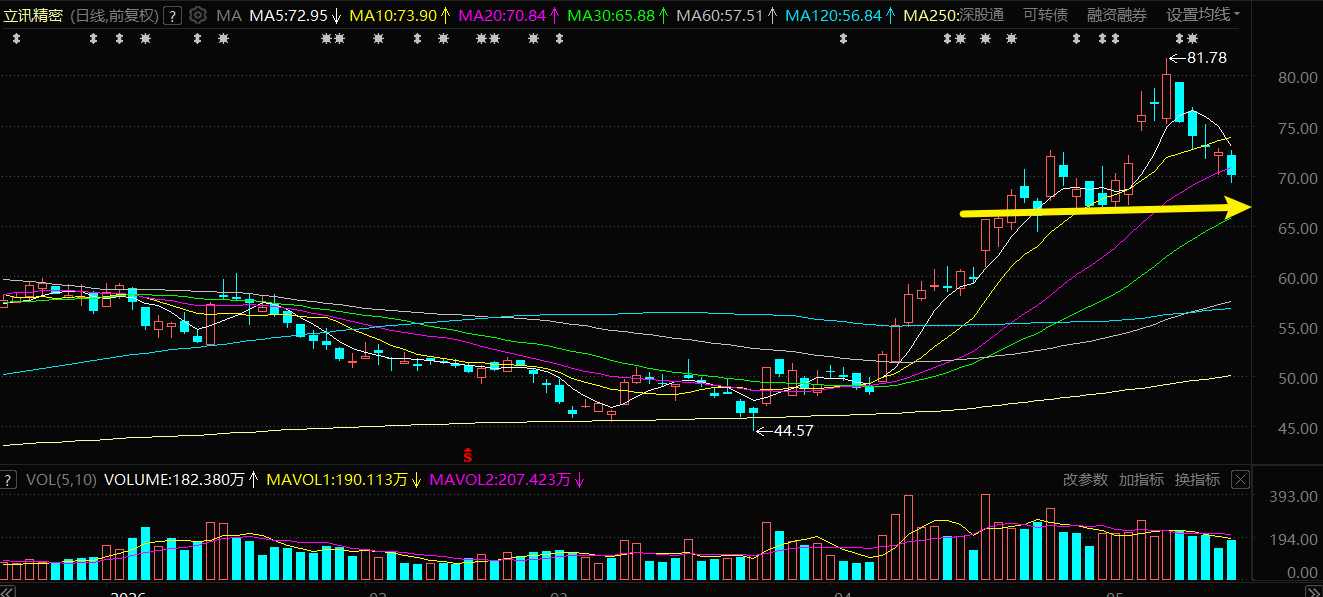This screenshot has width=1323, height=597.
Task: Select the MA30:65.88 legend
Action: (x=611, y=15)
